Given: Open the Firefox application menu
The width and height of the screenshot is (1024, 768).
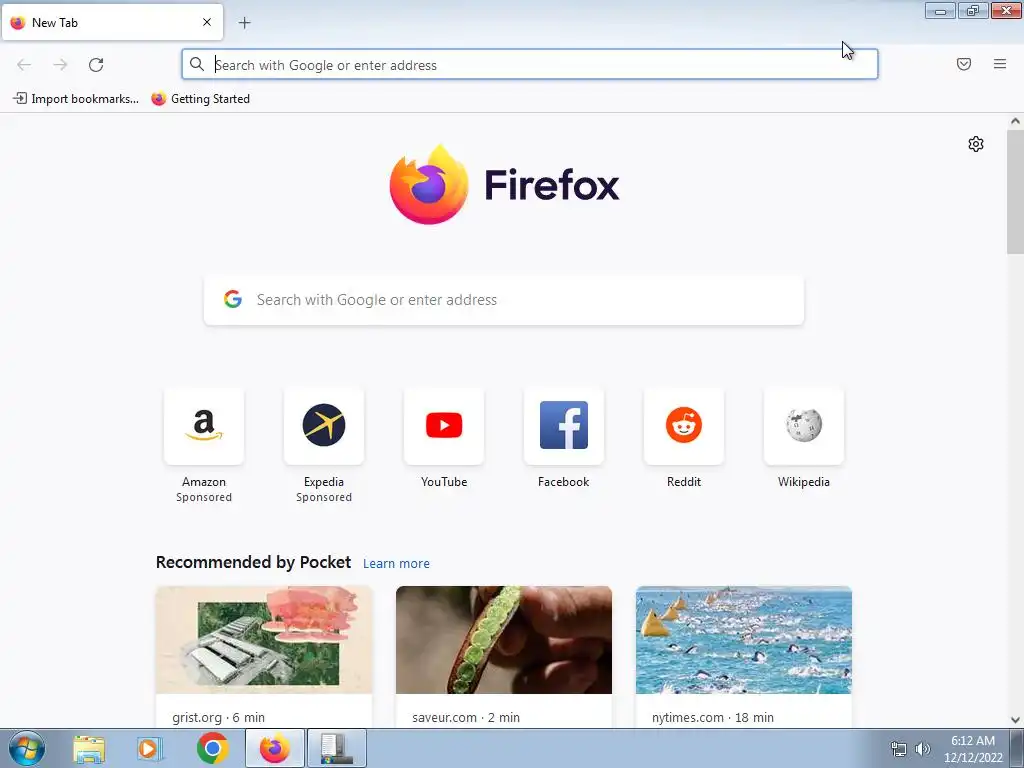Looking at the screenshot, I should coord(1000,64).
